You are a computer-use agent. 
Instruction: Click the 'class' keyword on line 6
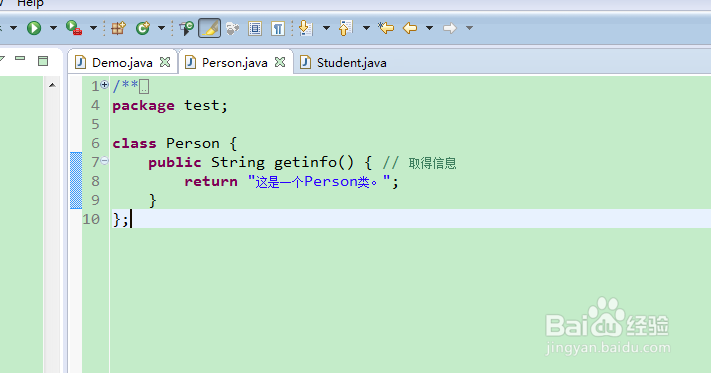[134, 143]
